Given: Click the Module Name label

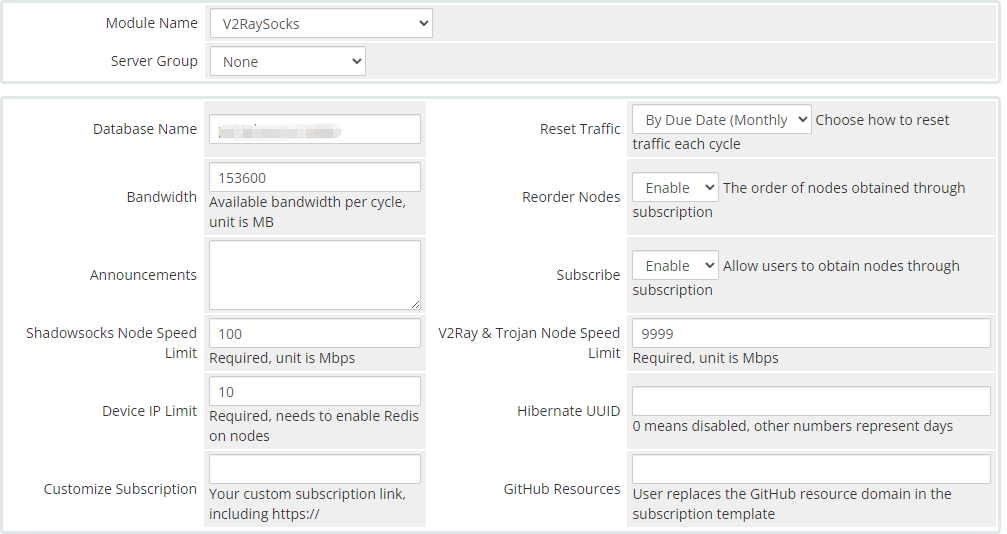Looking at the screenshot, I should coord(151,23).
